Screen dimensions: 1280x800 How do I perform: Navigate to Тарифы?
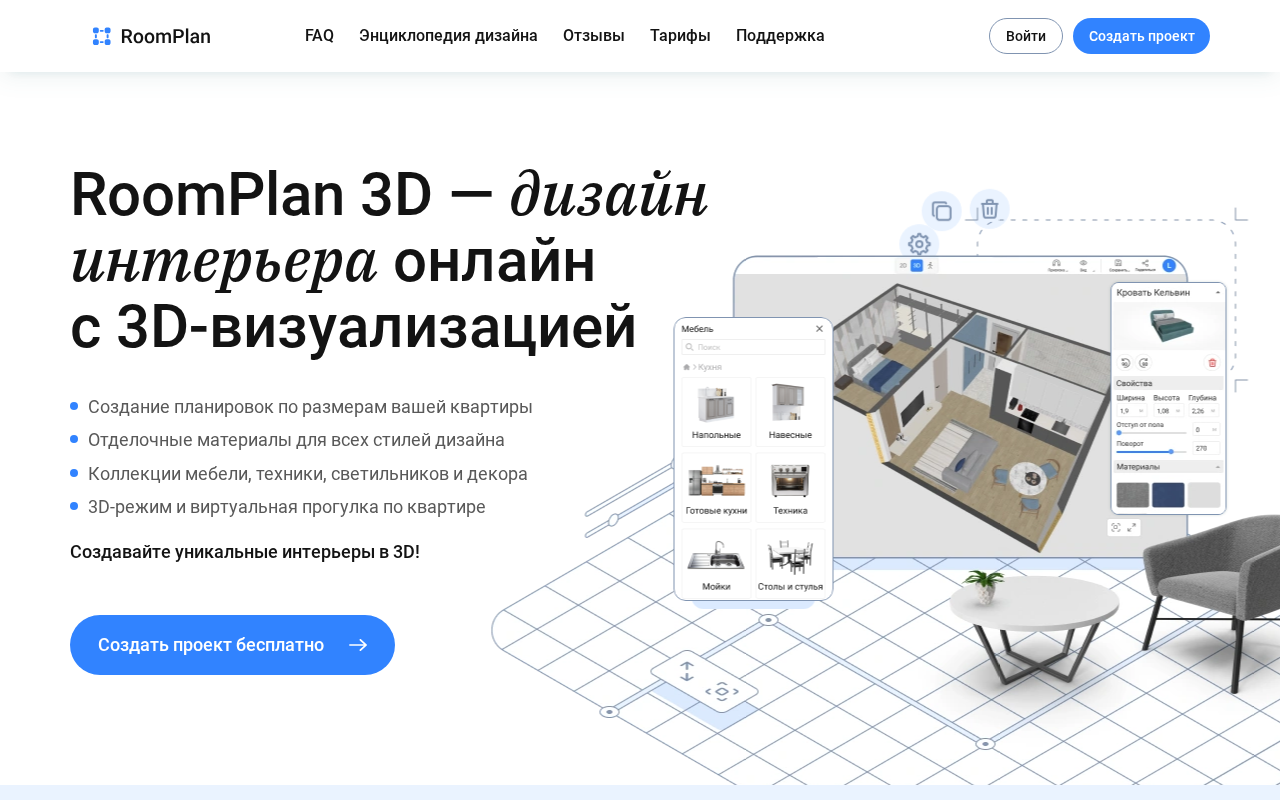(x=680, y=36)
